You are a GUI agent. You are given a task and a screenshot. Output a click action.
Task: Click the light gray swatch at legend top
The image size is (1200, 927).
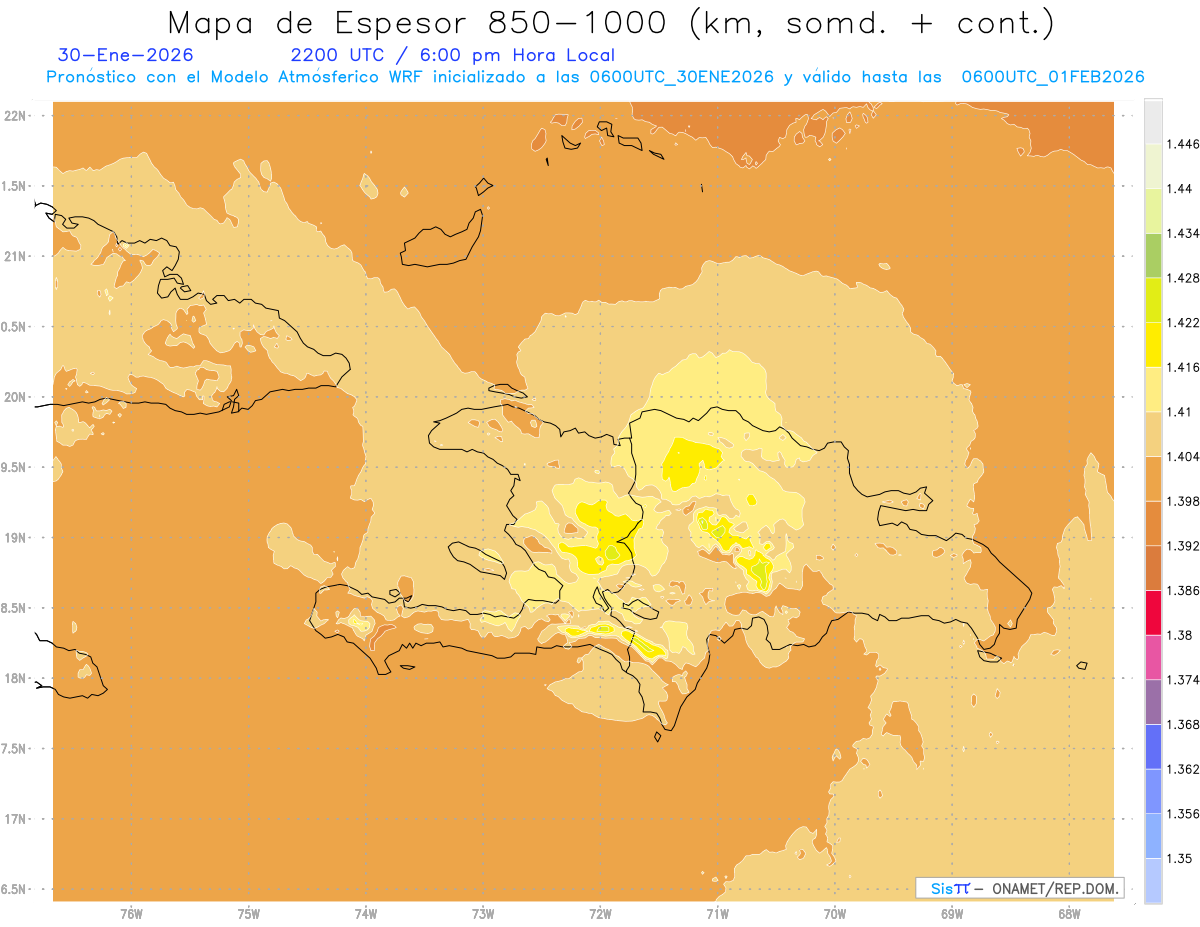point(1153,121)
